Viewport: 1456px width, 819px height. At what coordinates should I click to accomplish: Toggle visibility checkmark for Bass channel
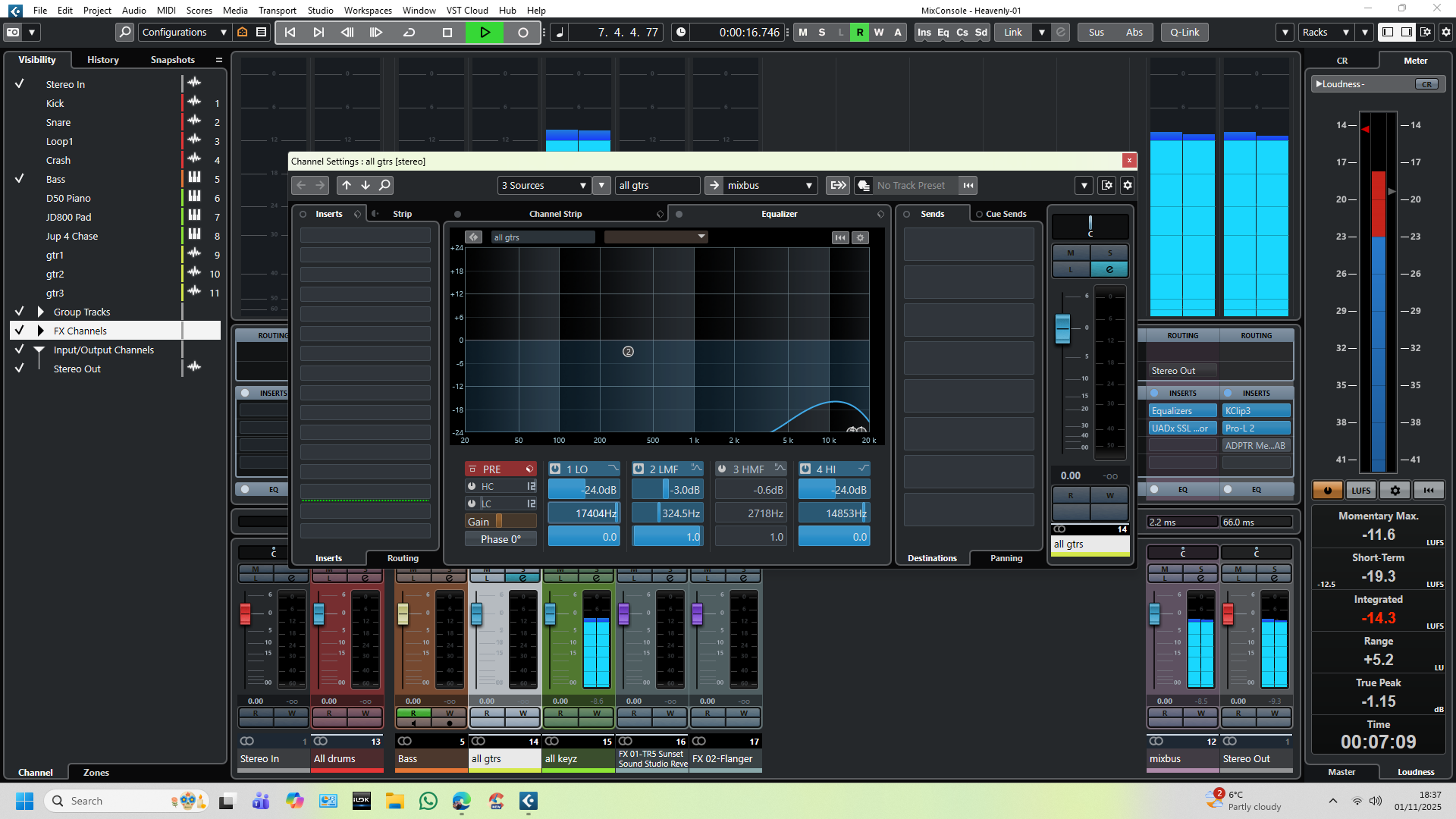pyautogui.click(x=20, y=179)
